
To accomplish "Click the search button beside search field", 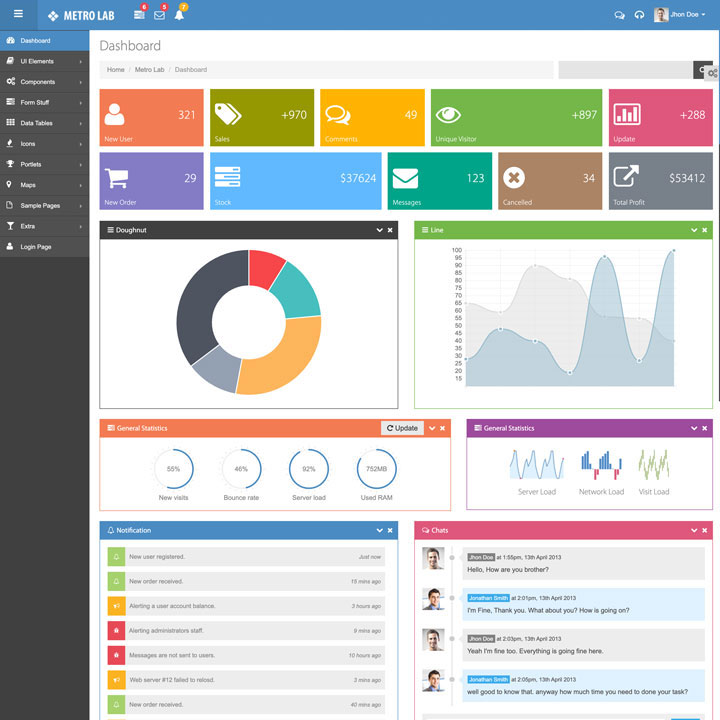I will pos(700,70).
